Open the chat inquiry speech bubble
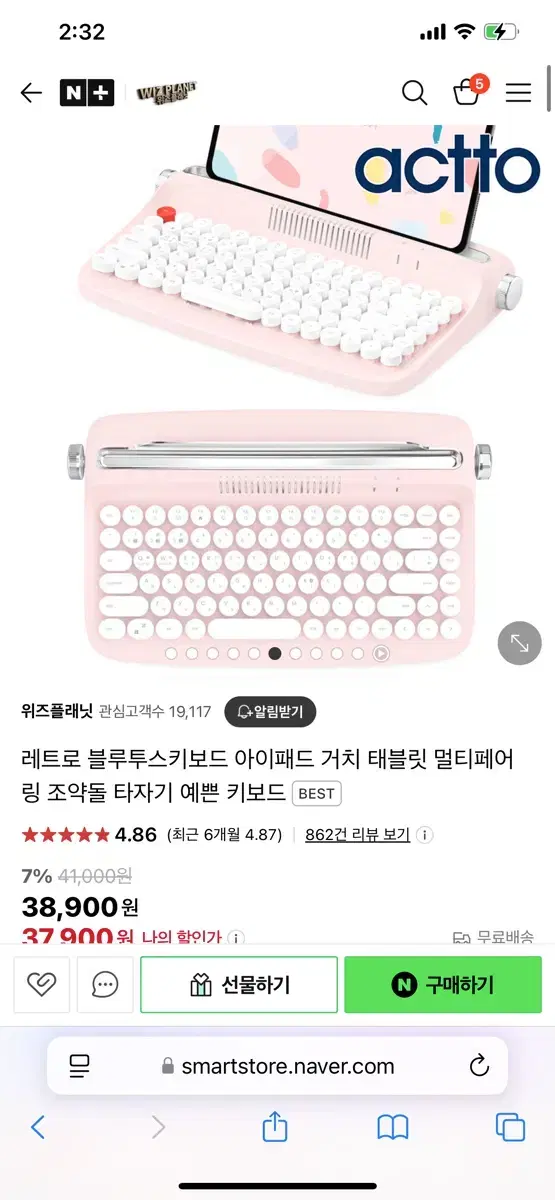The width and height of the screenshot is (555, 1200). click(105, 985)
